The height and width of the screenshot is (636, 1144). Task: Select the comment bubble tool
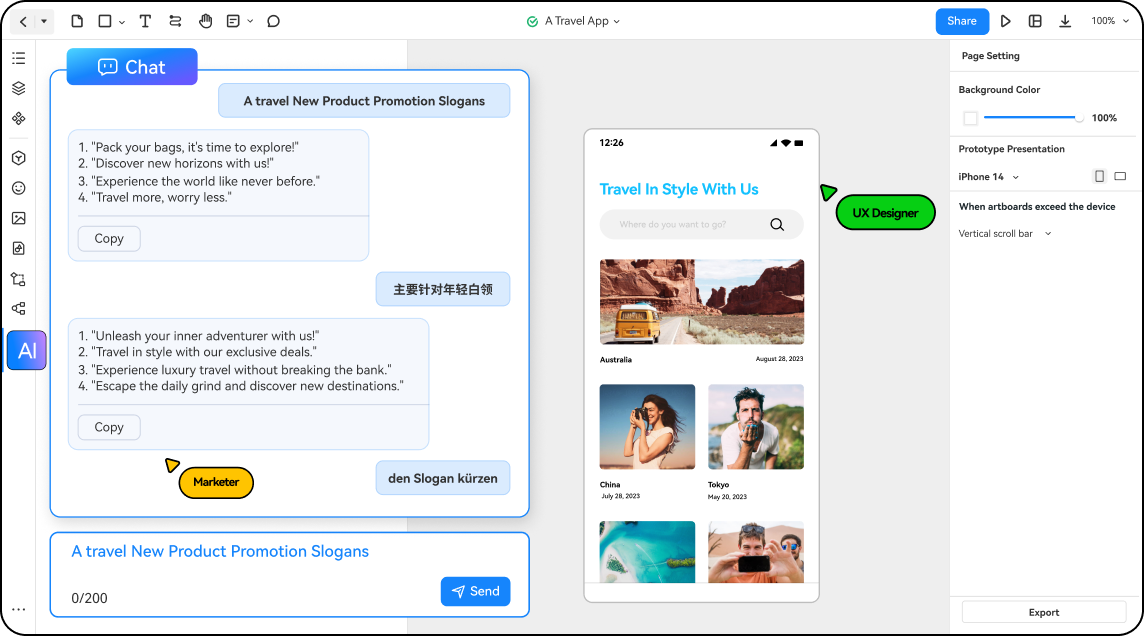point(274,21)
